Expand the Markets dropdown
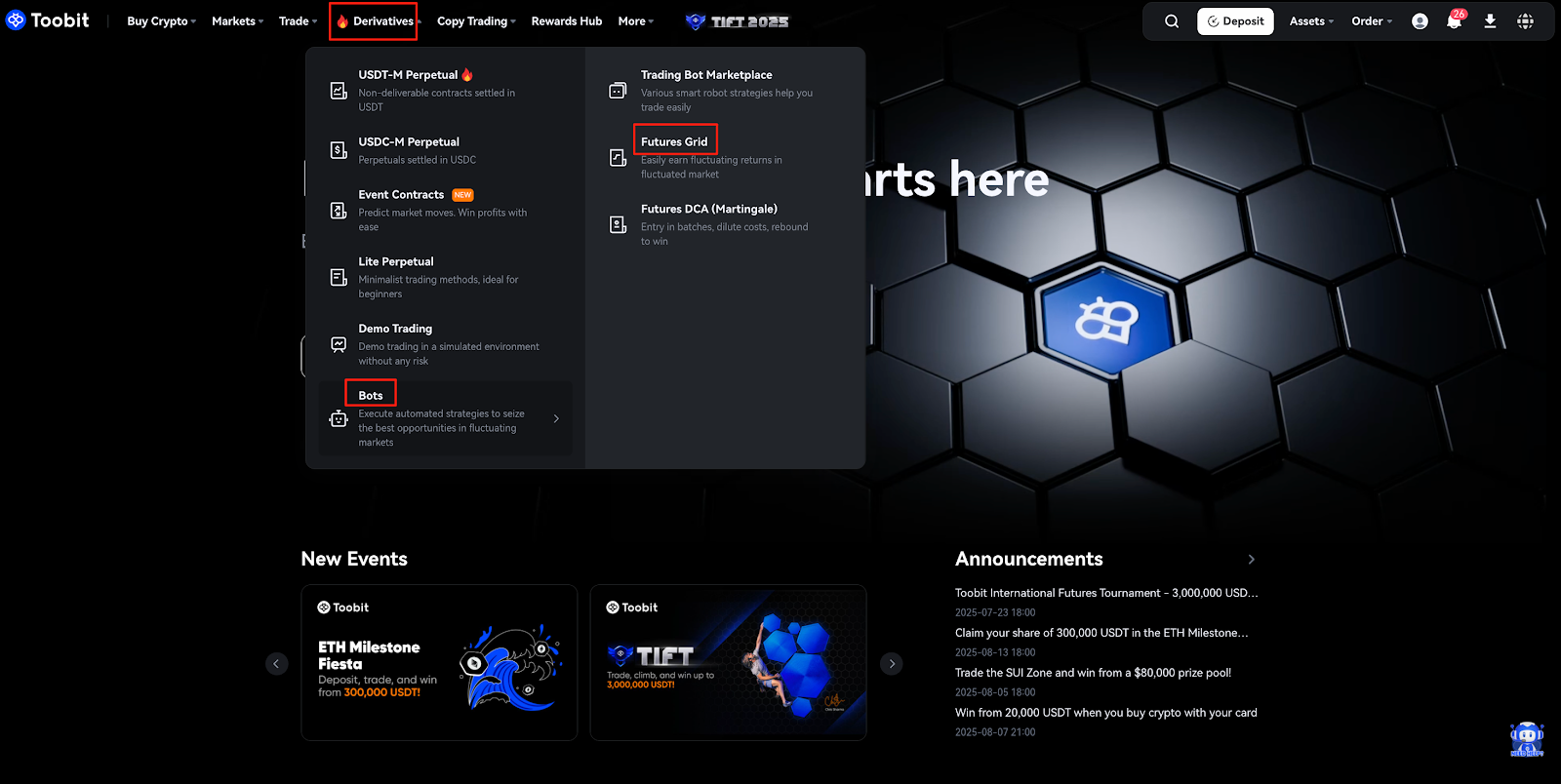Image resolution: width=1561 pixels, height=784 pixels. [x=238, y=21]
